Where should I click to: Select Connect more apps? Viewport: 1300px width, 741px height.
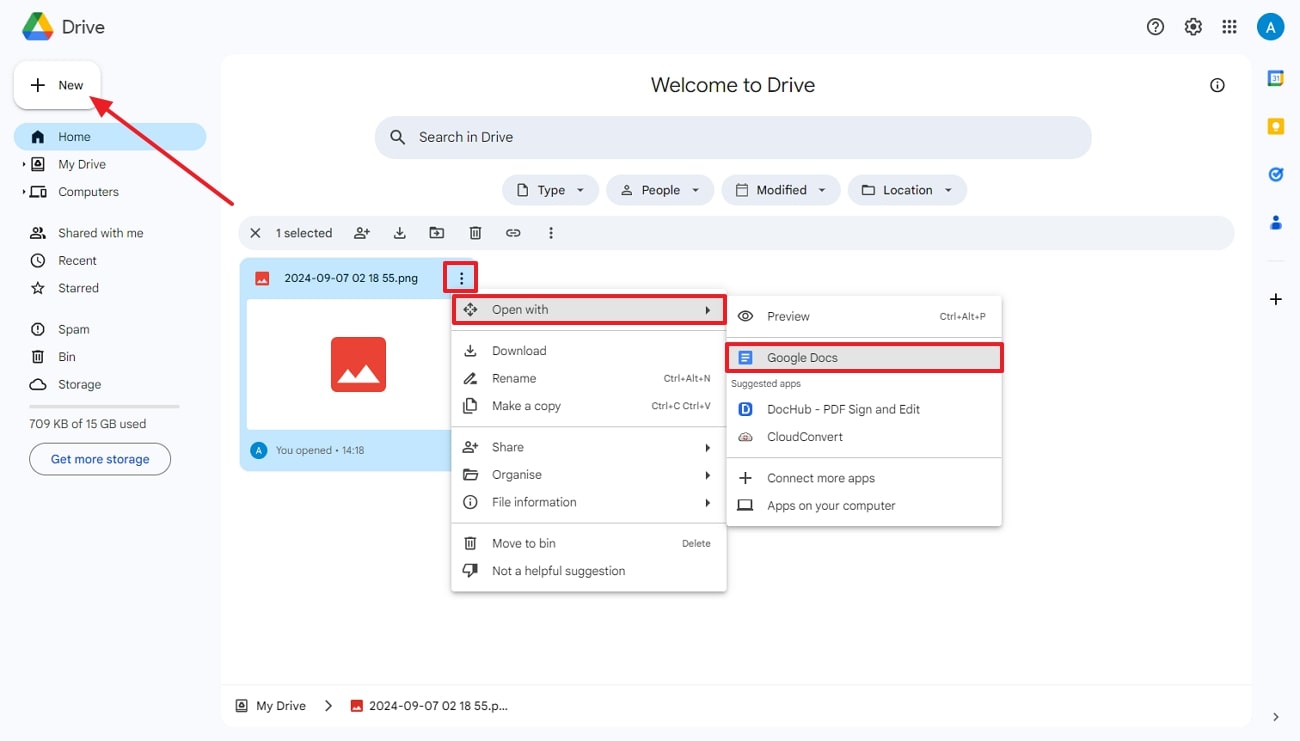864,478
